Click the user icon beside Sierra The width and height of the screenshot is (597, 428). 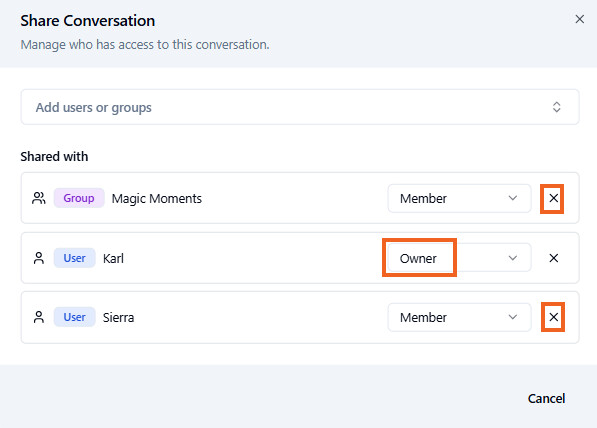pyautogui.click(x=39, y=317)
